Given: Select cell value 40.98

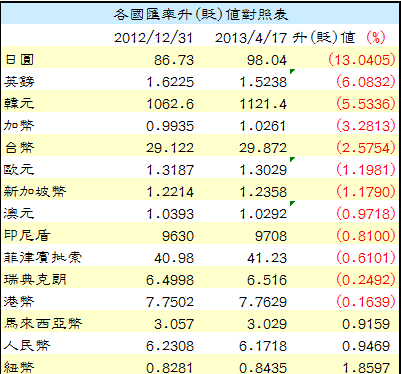Looking at the screenshot, I should pyautogui.click(x=174, y=258).
